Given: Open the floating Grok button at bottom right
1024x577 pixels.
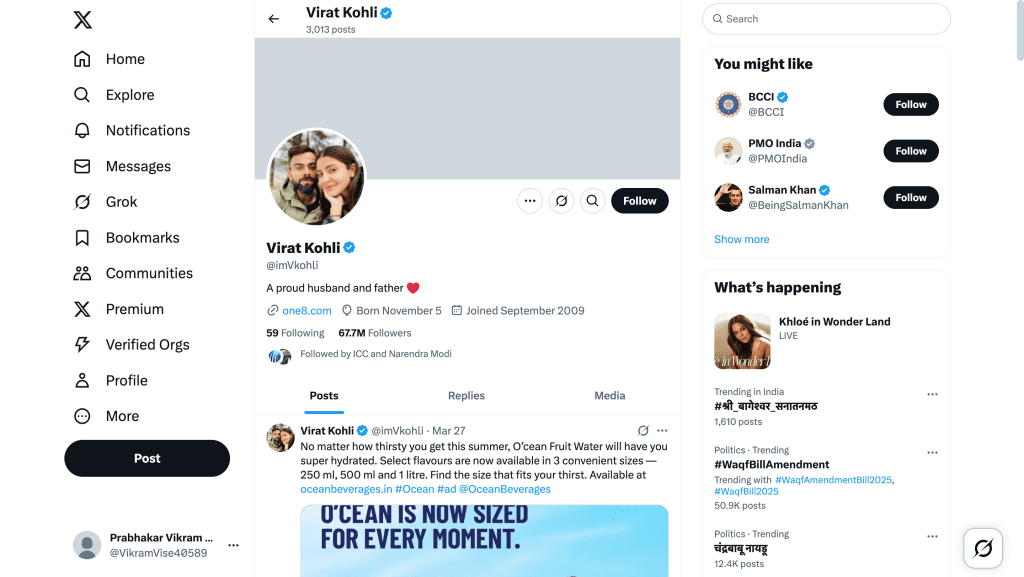Looking at the screenshot, I should pos(982,547).
